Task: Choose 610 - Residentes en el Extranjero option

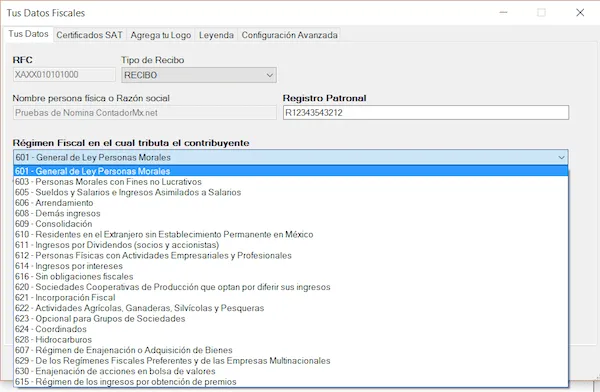Action: [291, 234]
